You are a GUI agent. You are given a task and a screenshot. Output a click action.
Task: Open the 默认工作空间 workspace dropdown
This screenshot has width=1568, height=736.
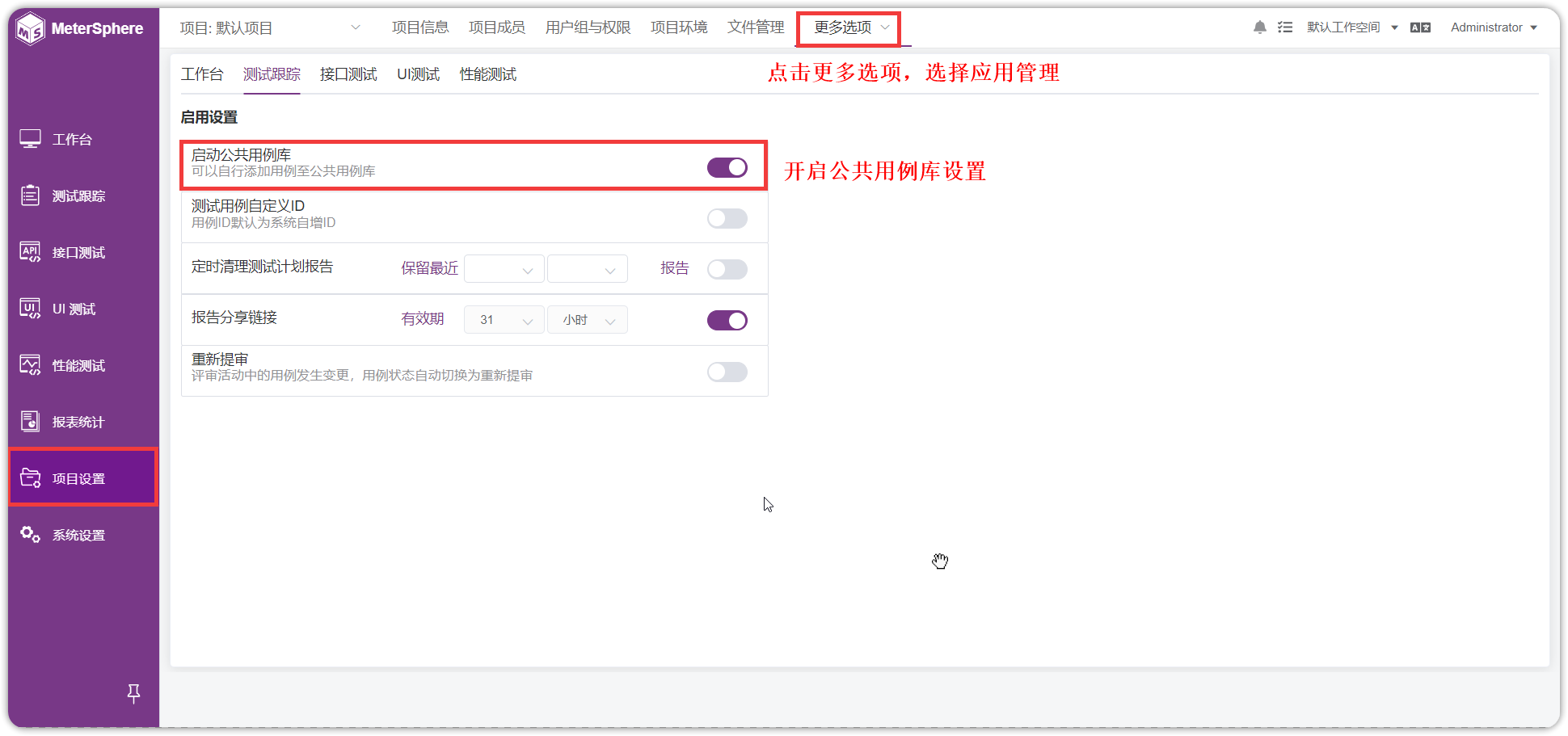(x=1352, y=27)
